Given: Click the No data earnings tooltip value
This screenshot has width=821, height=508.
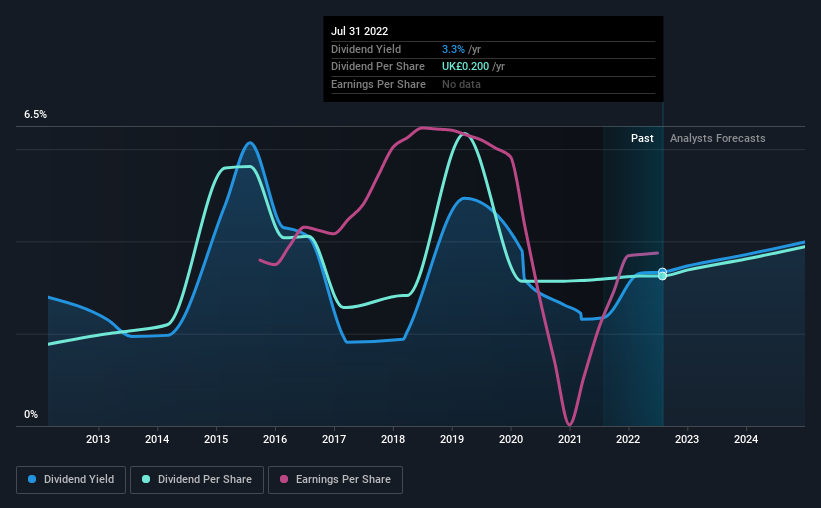Looking at the screenshot, I should [x=461, y=84].
